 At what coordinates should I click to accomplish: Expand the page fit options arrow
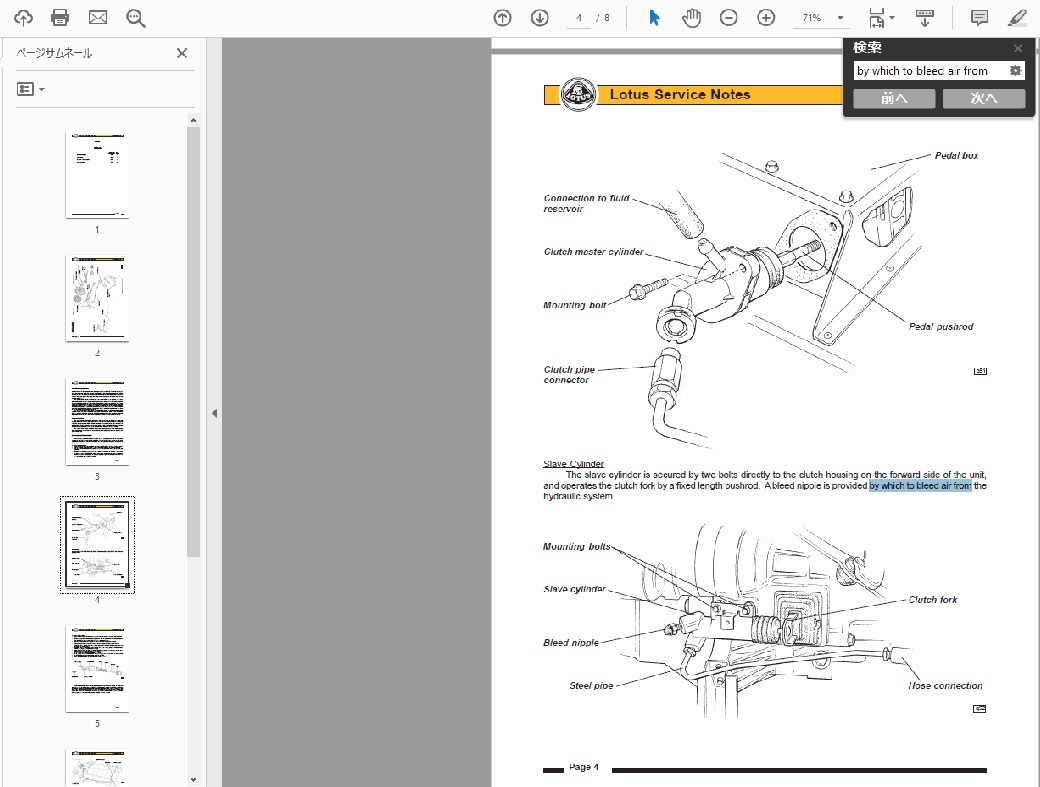[x=892, y=18]
